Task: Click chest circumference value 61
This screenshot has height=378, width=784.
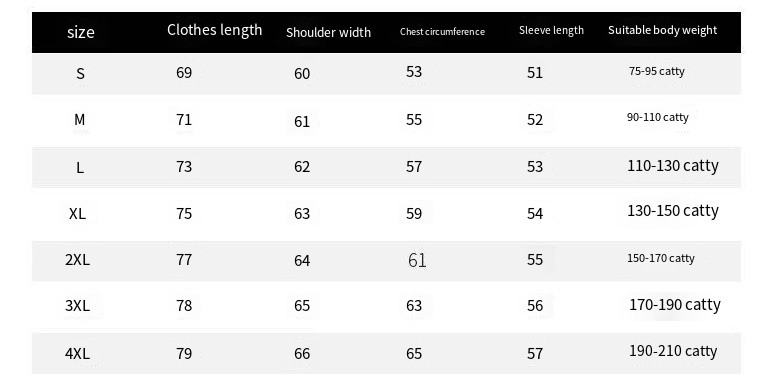Action: [417, 260]
